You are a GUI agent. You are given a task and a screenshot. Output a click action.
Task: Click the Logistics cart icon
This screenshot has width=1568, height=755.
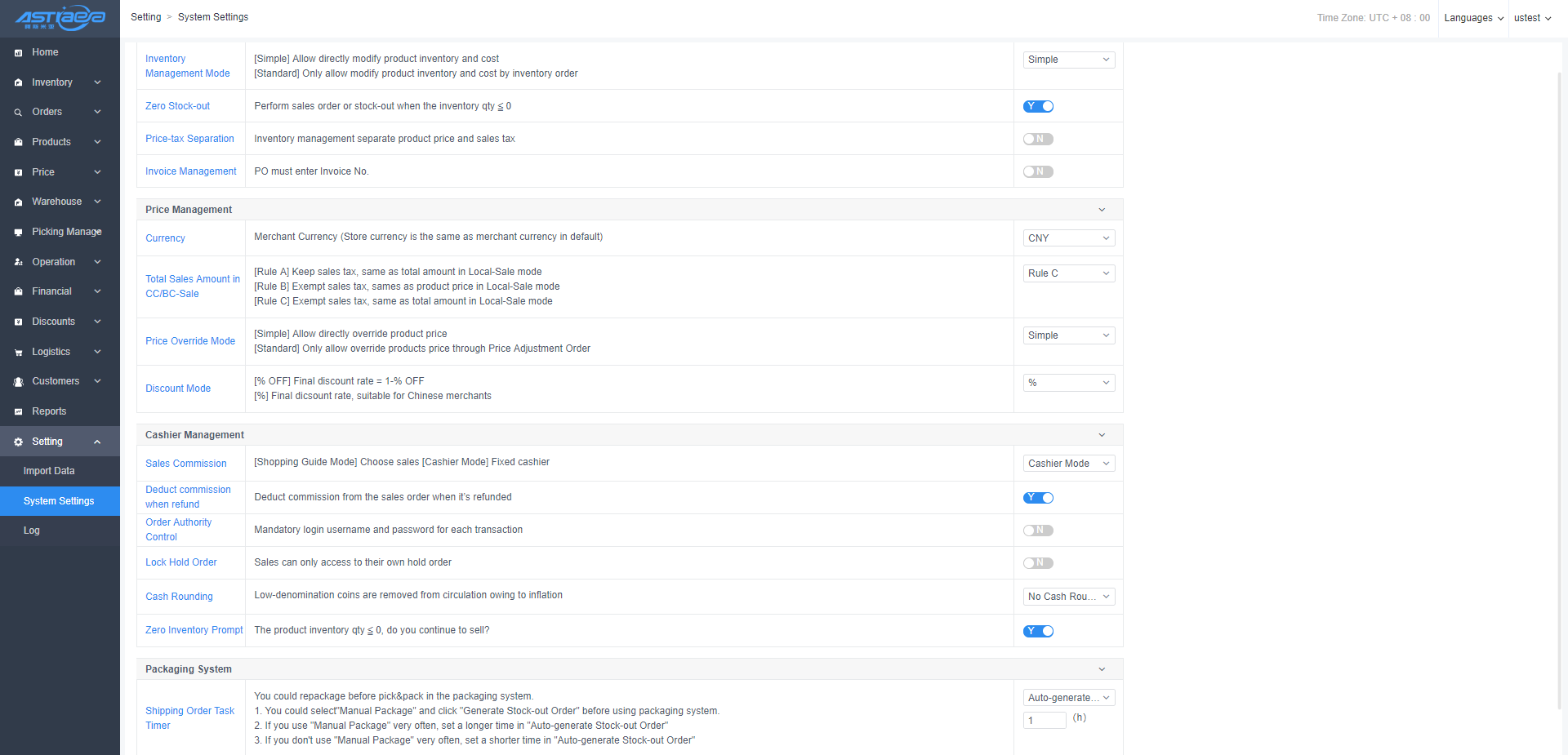pyautogui.click(x=18, y=353)
